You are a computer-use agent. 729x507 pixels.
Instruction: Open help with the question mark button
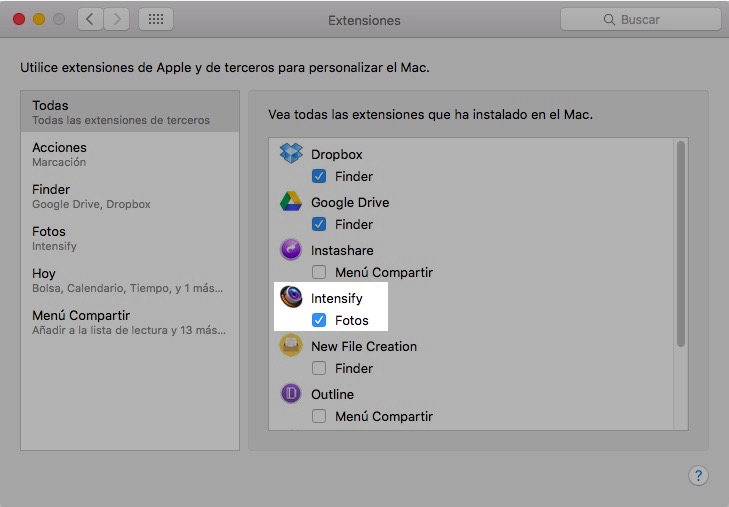point(698,475)
